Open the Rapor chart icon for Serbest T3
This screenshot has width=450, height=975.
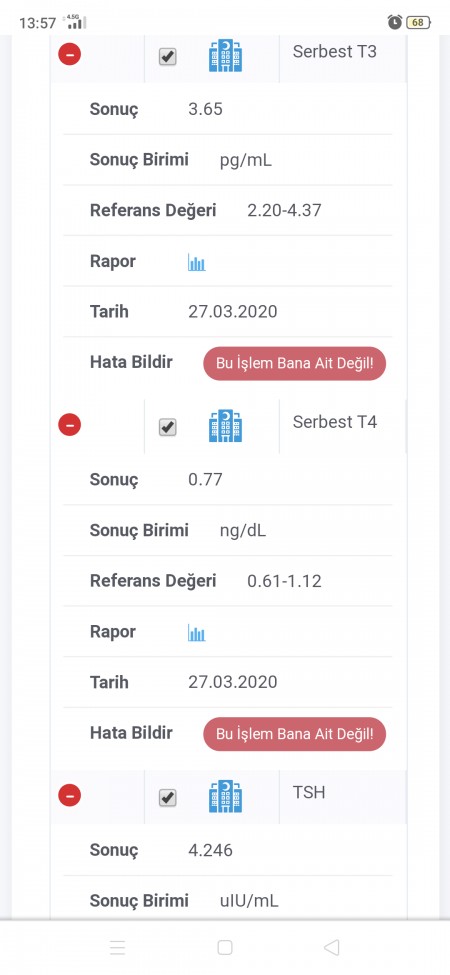pos(196,262)
